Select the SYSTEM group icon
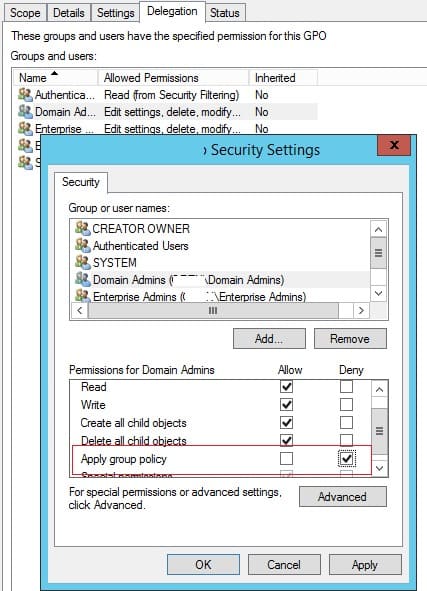This screenshot has width=427, height=591. pos(83,262)
